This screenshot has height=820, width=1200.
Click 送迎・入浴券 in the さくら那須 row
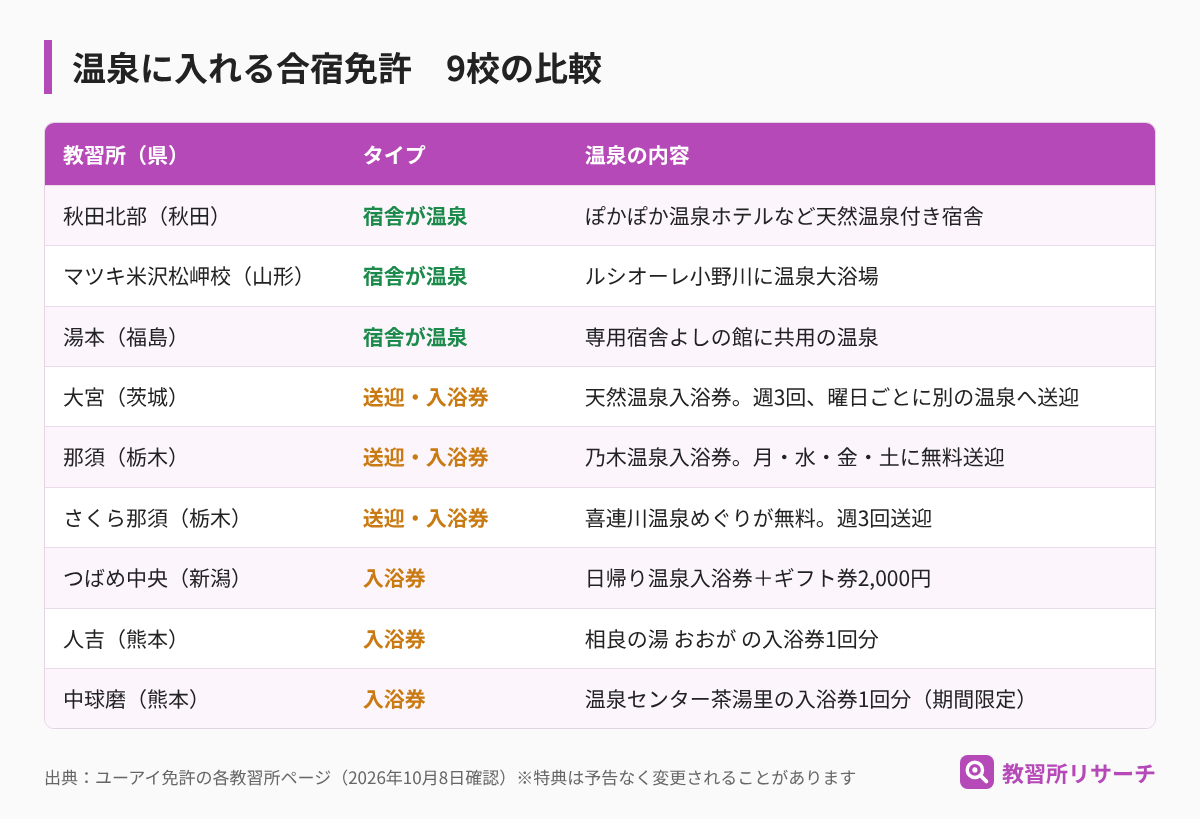click(425, 518)
